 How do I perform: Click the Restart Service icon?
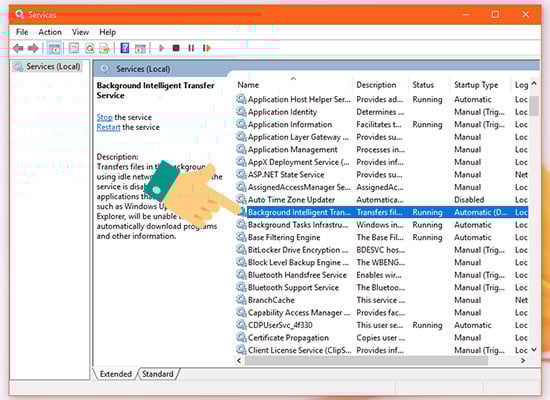pos(207,48)
